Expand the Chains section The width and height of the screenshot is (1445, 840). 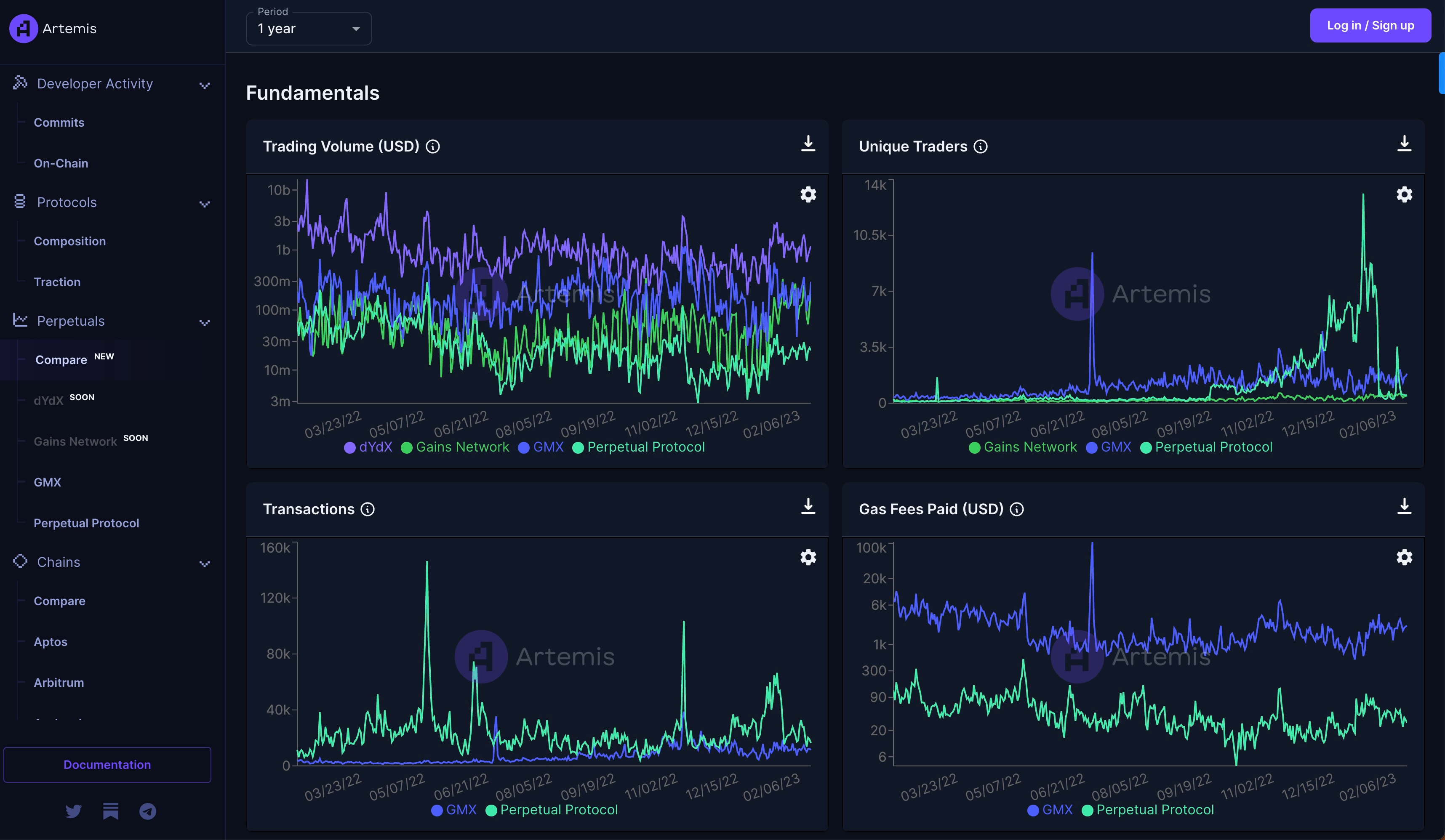pos(205,564)
